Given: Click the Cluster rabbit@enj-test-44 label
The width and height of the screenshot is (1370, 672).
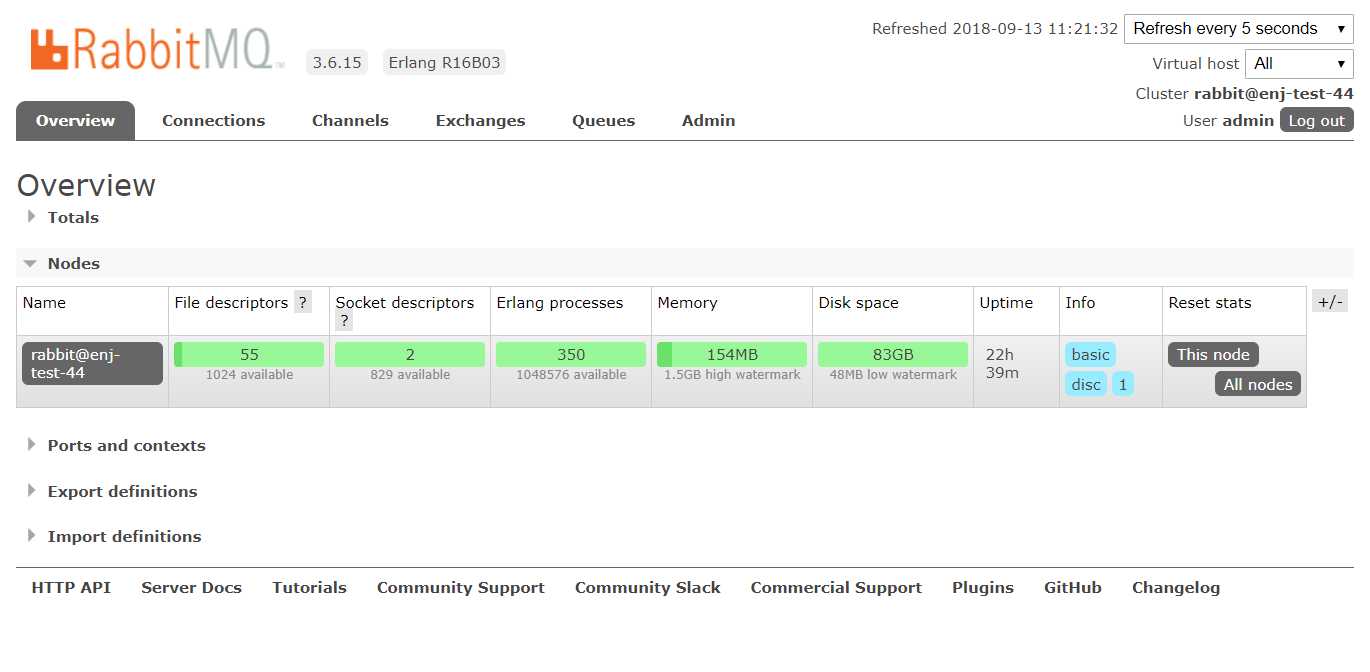Looking at the screenshot, I should [x=1244, y=94].
